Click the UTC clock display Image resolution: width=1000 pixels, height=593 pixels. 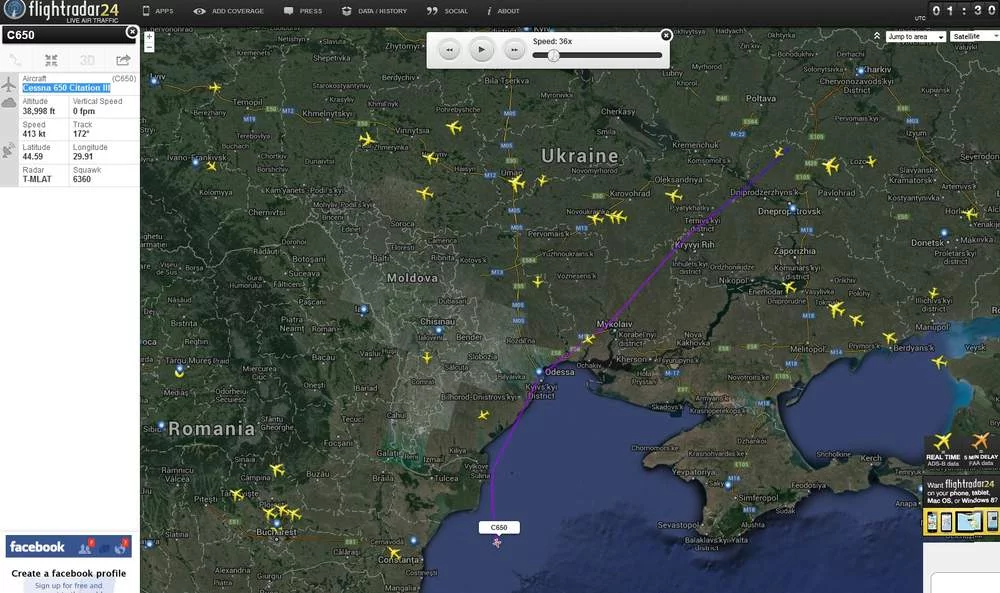[x=963, y=11]
